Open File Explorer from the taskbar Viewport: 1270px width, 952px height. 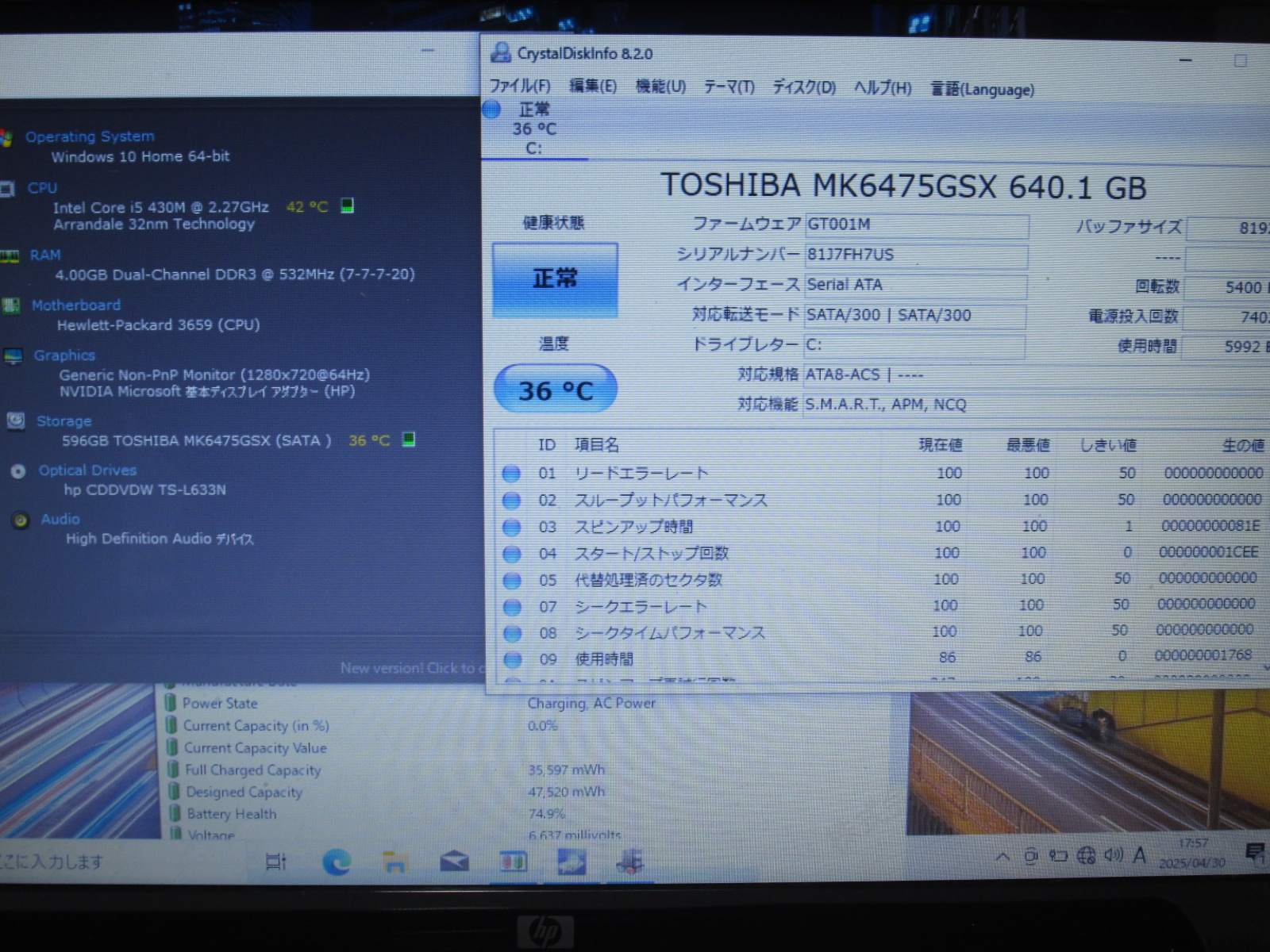coord(394,862)
